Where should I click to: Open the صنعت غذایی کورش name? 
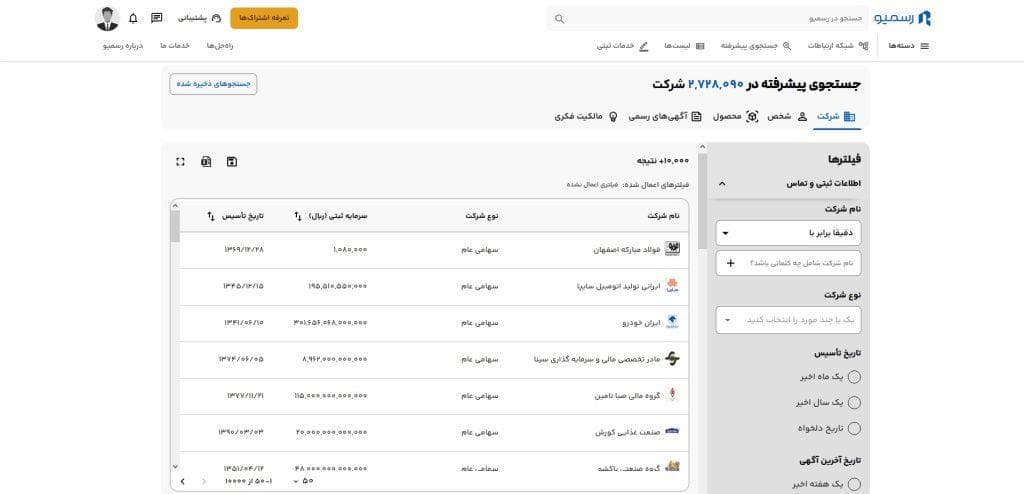628,433
